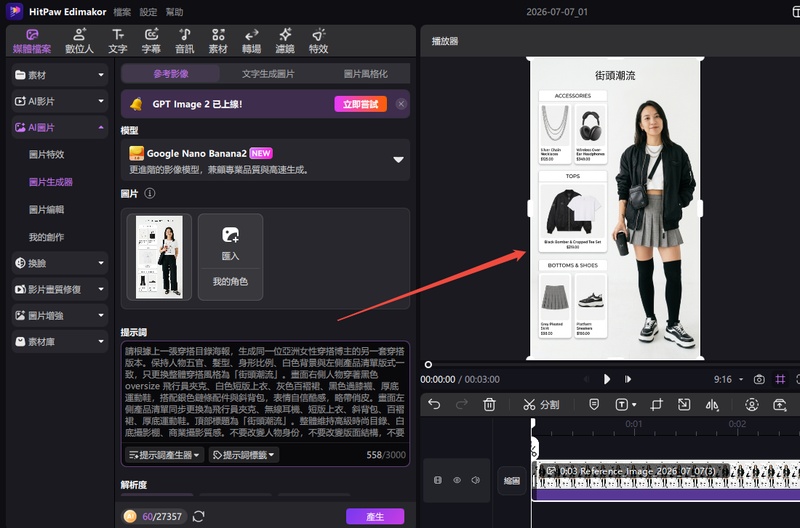This screenshot has height=528, width=800.
Task: Select 圖片特效 in the sidebar
Action: tap(46, 154)
